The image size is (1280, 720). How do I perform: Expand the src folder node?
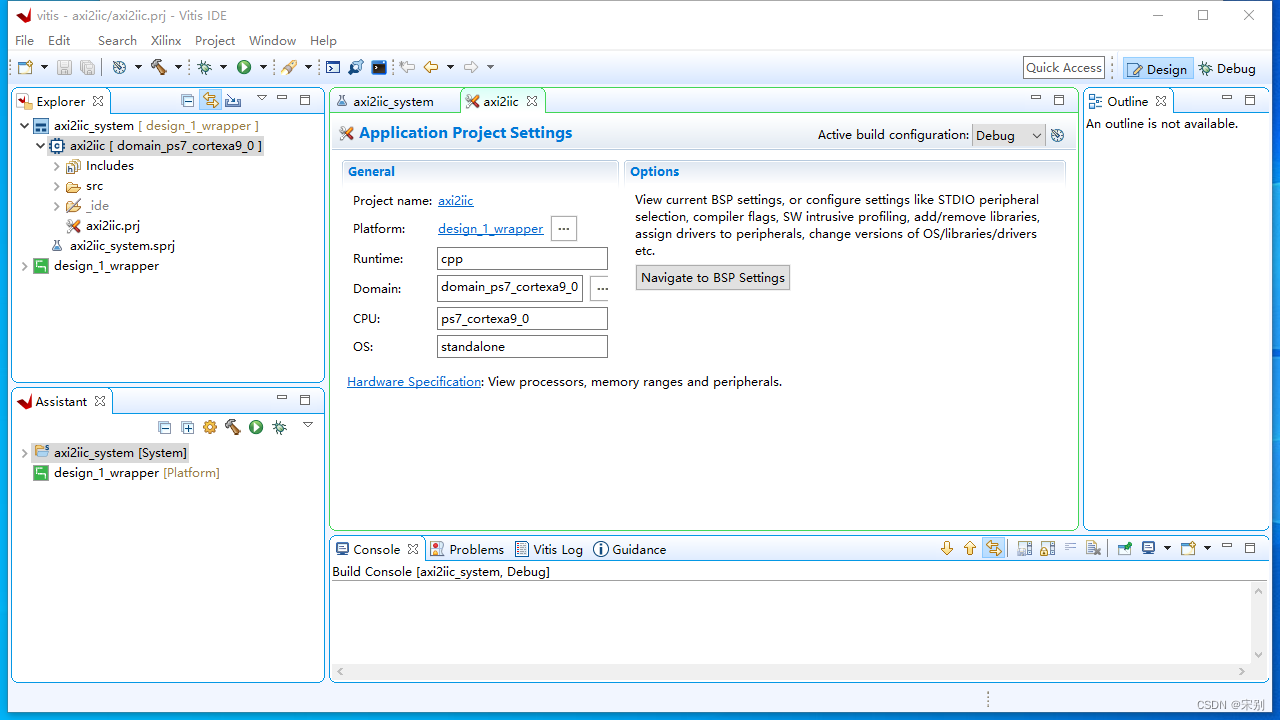(x=57, y=186)
